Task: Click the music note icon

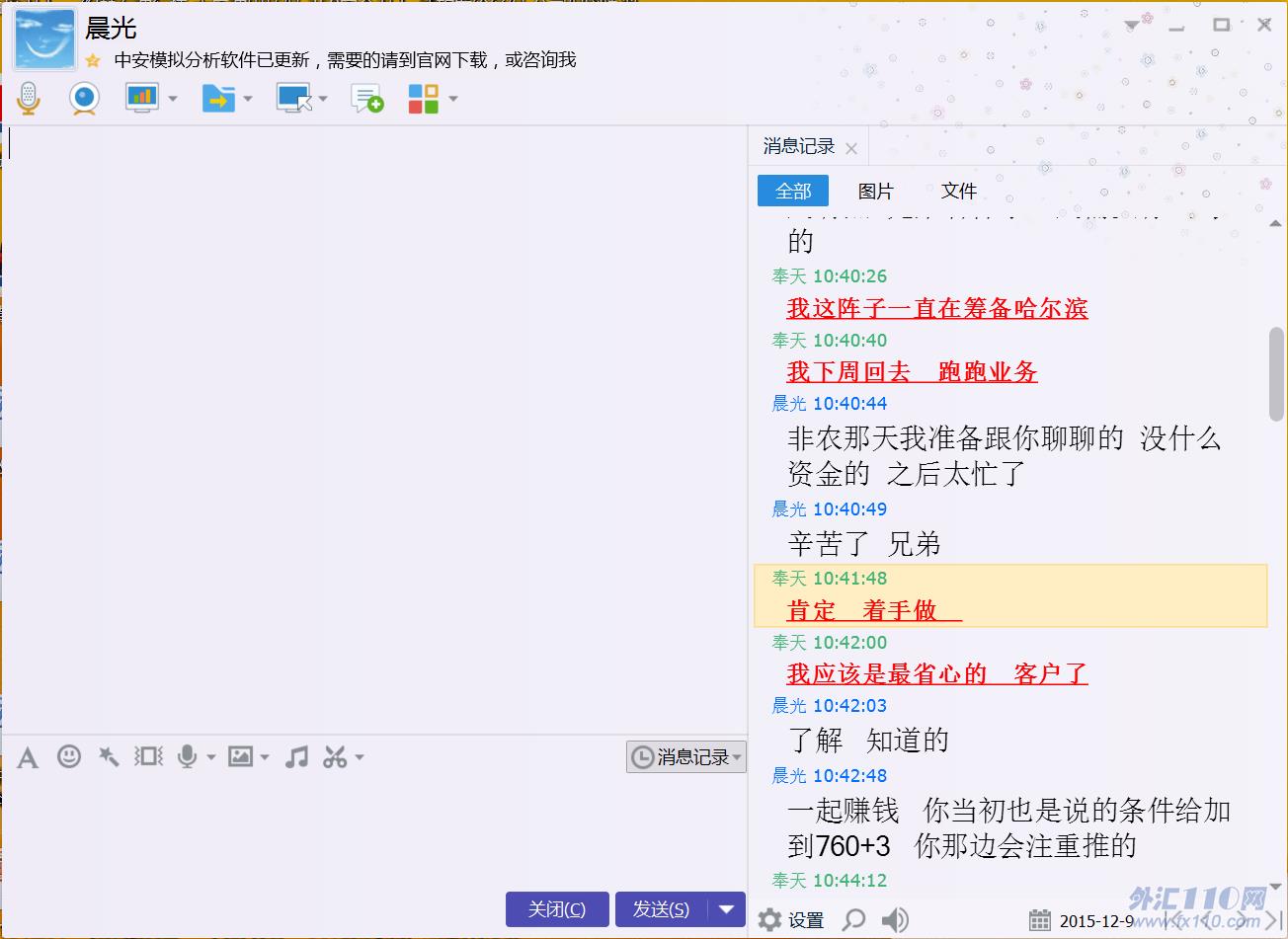Action: point(296,756)
